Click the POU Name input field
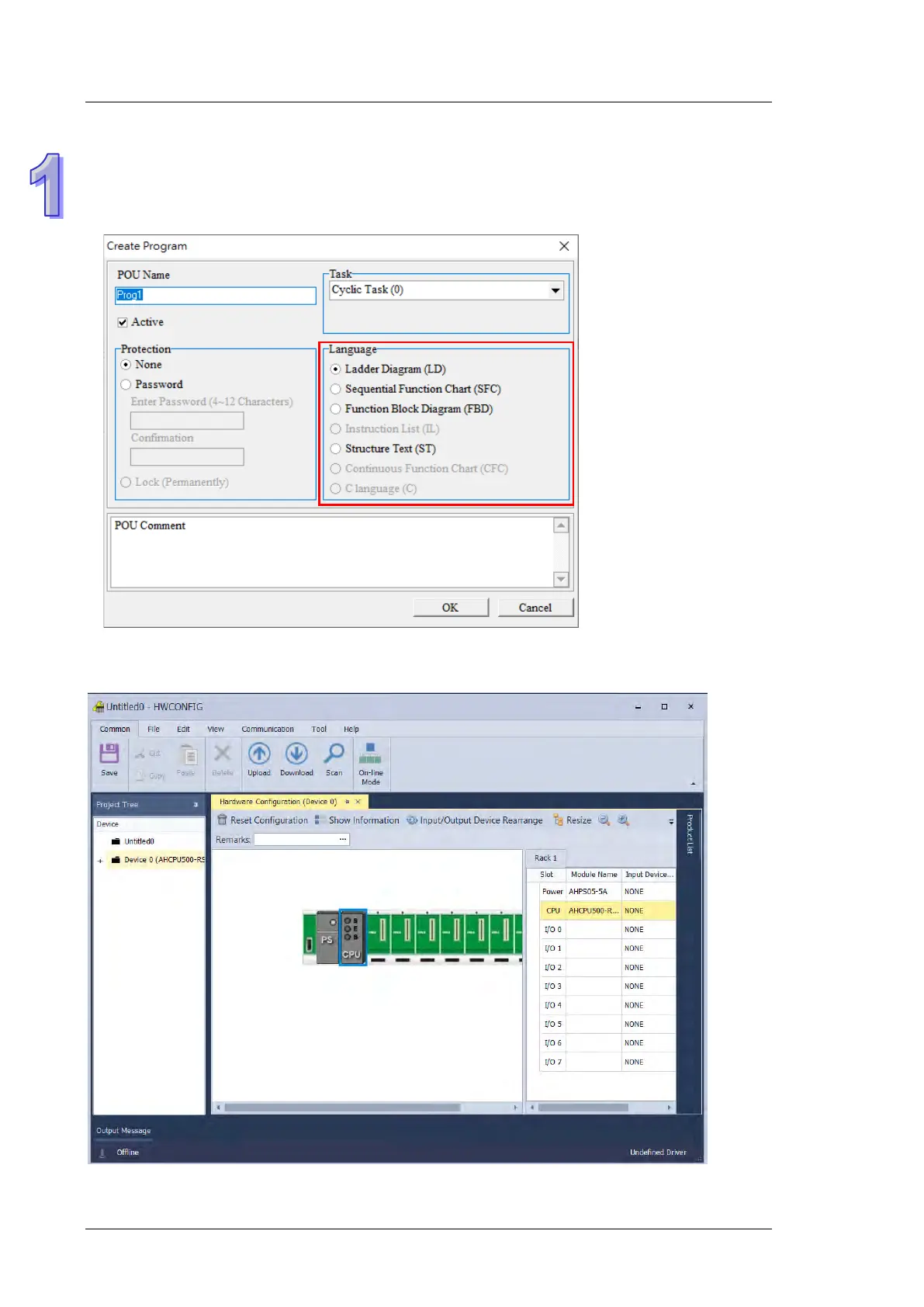 [x=215, y=296]
